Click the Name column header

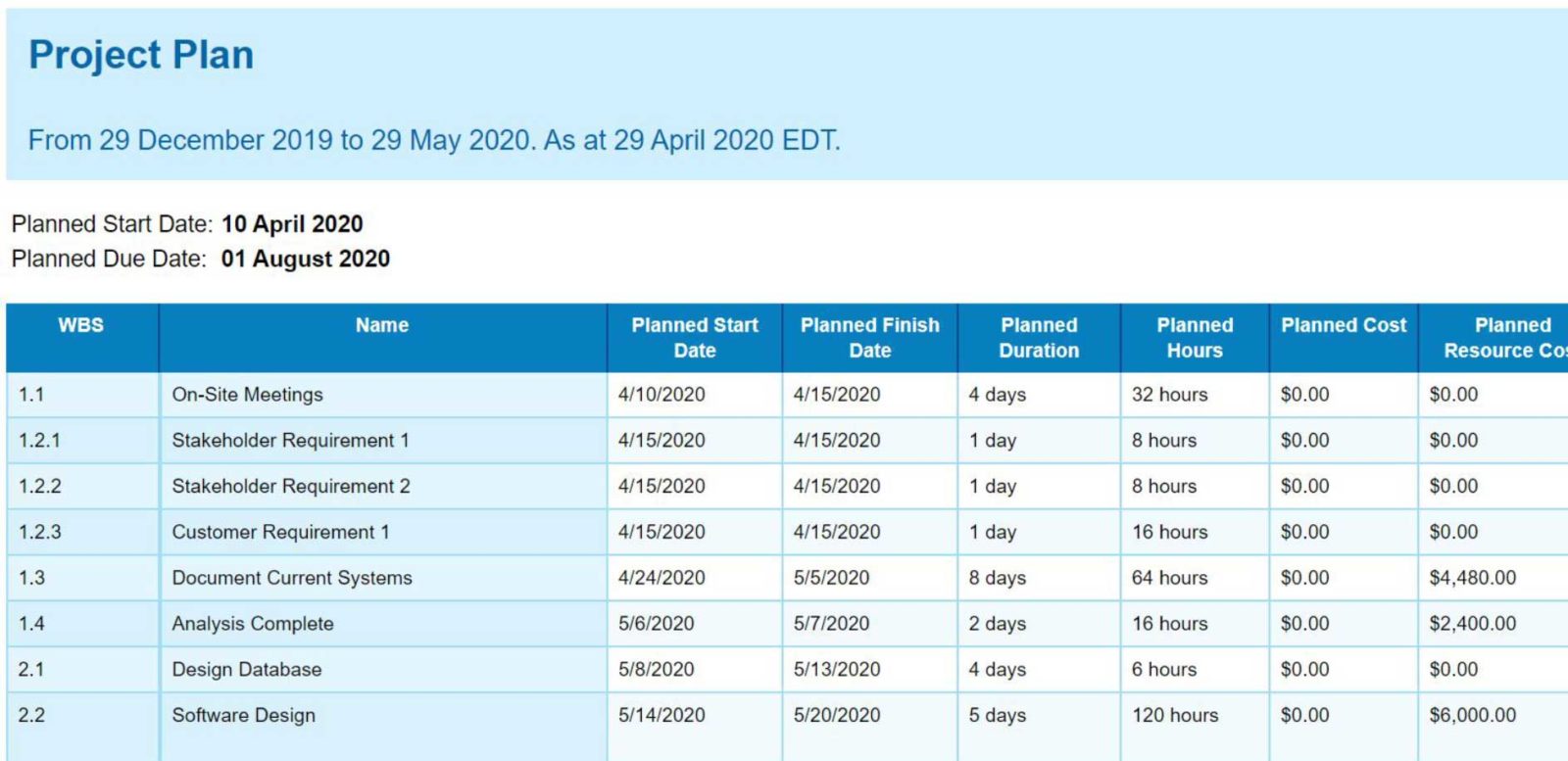tap(382, 325)
